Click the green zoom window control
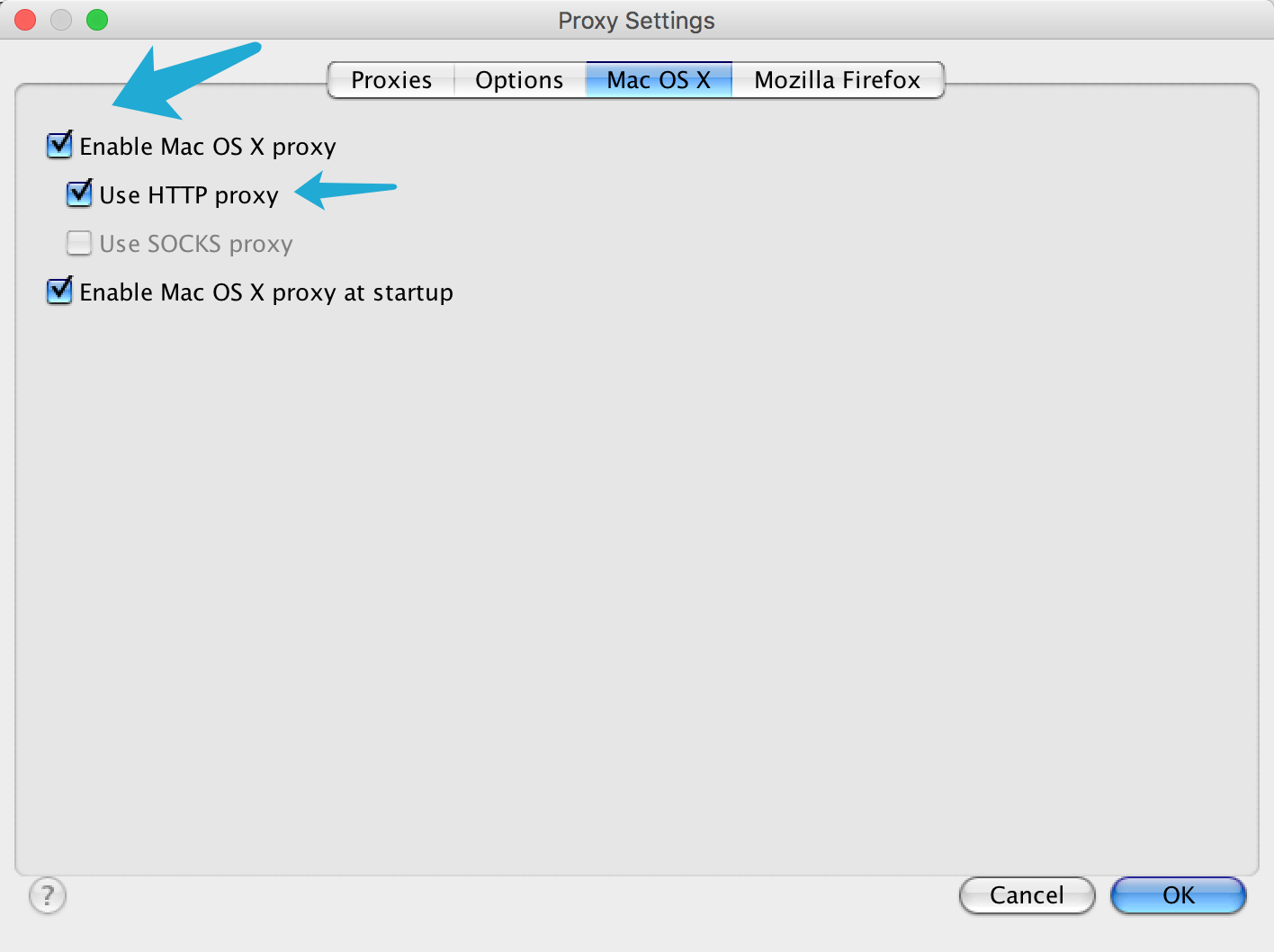The image size is (1274, 952). [x=96, y=19]
